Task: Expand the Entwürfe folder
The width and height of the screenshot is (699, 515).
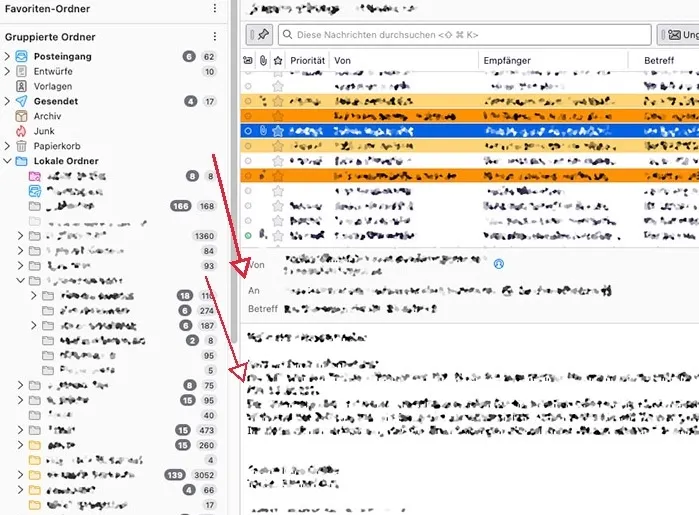Action: [7, 71]
